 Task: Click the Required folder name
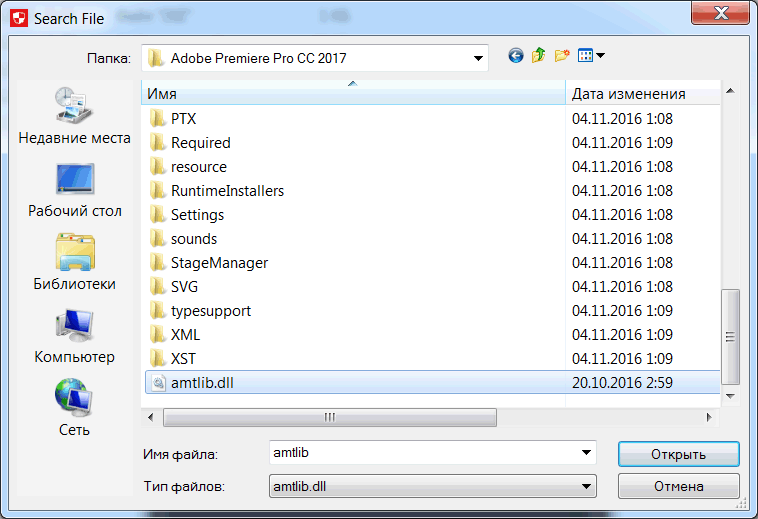[x=201, y=143]
